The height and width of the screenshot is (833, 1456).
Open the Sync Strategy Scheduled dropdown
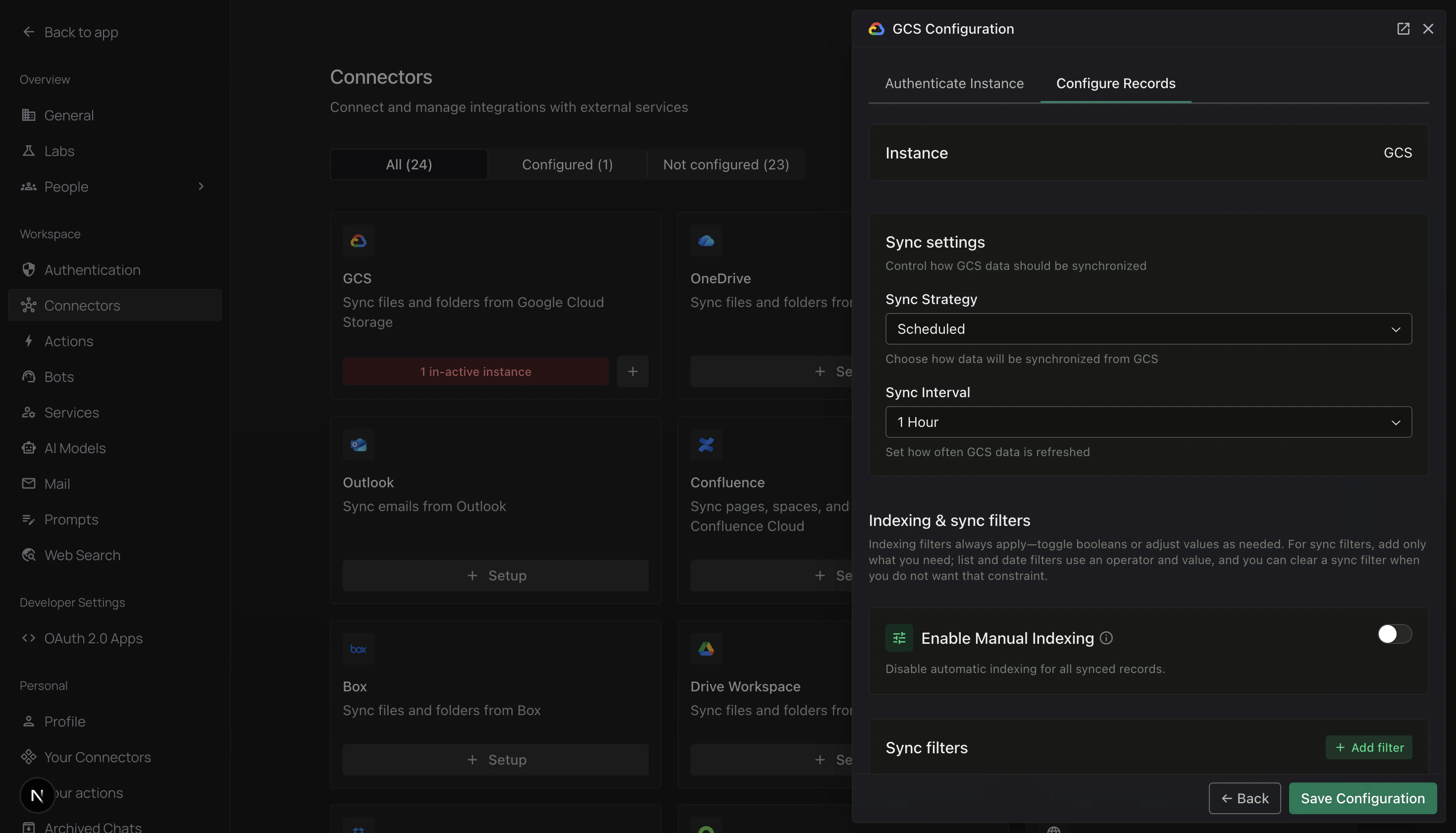click(x=1149, y=329)
